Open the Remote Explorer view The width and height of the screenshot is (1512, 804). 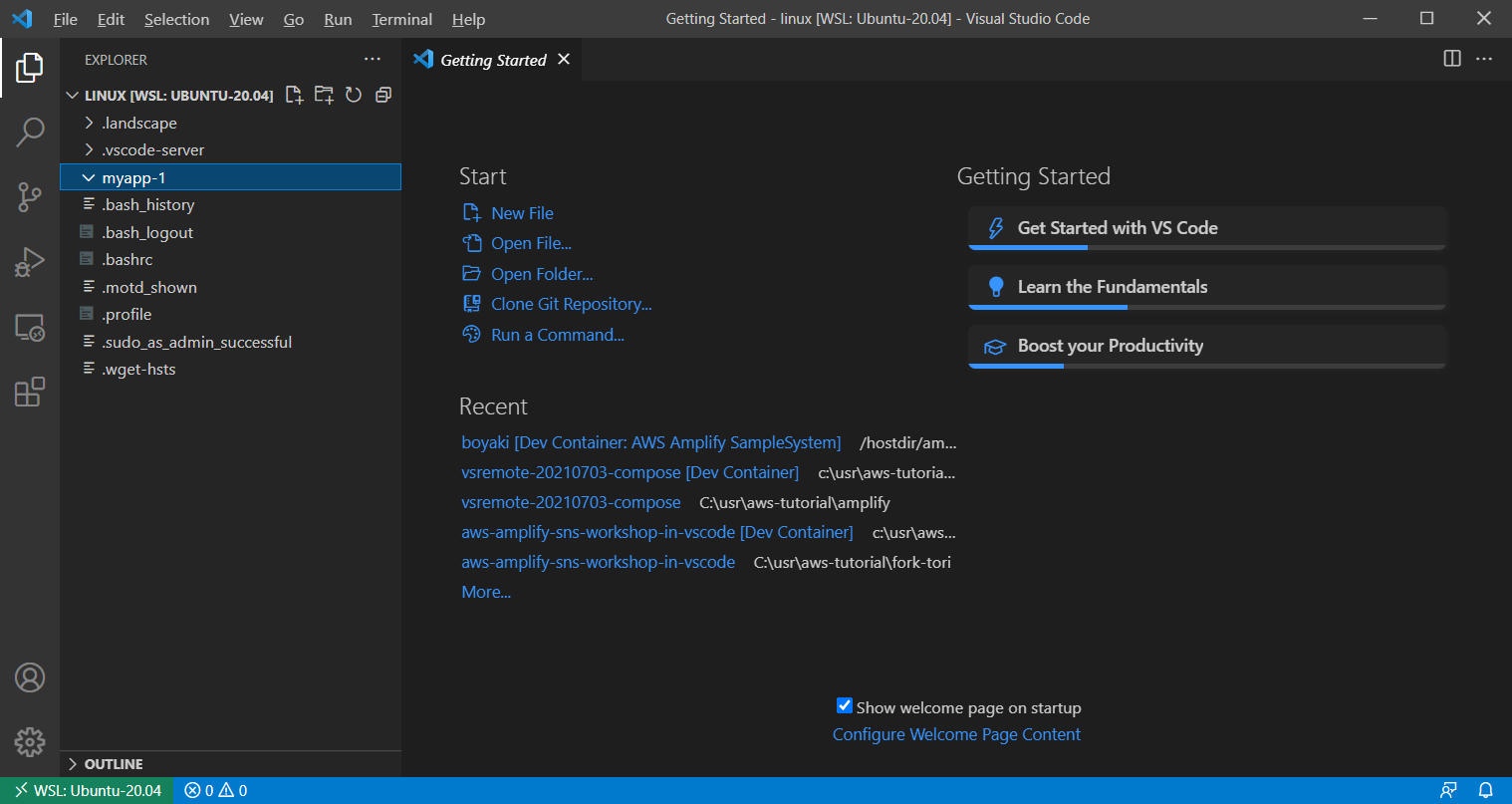(x=30, y=327)
